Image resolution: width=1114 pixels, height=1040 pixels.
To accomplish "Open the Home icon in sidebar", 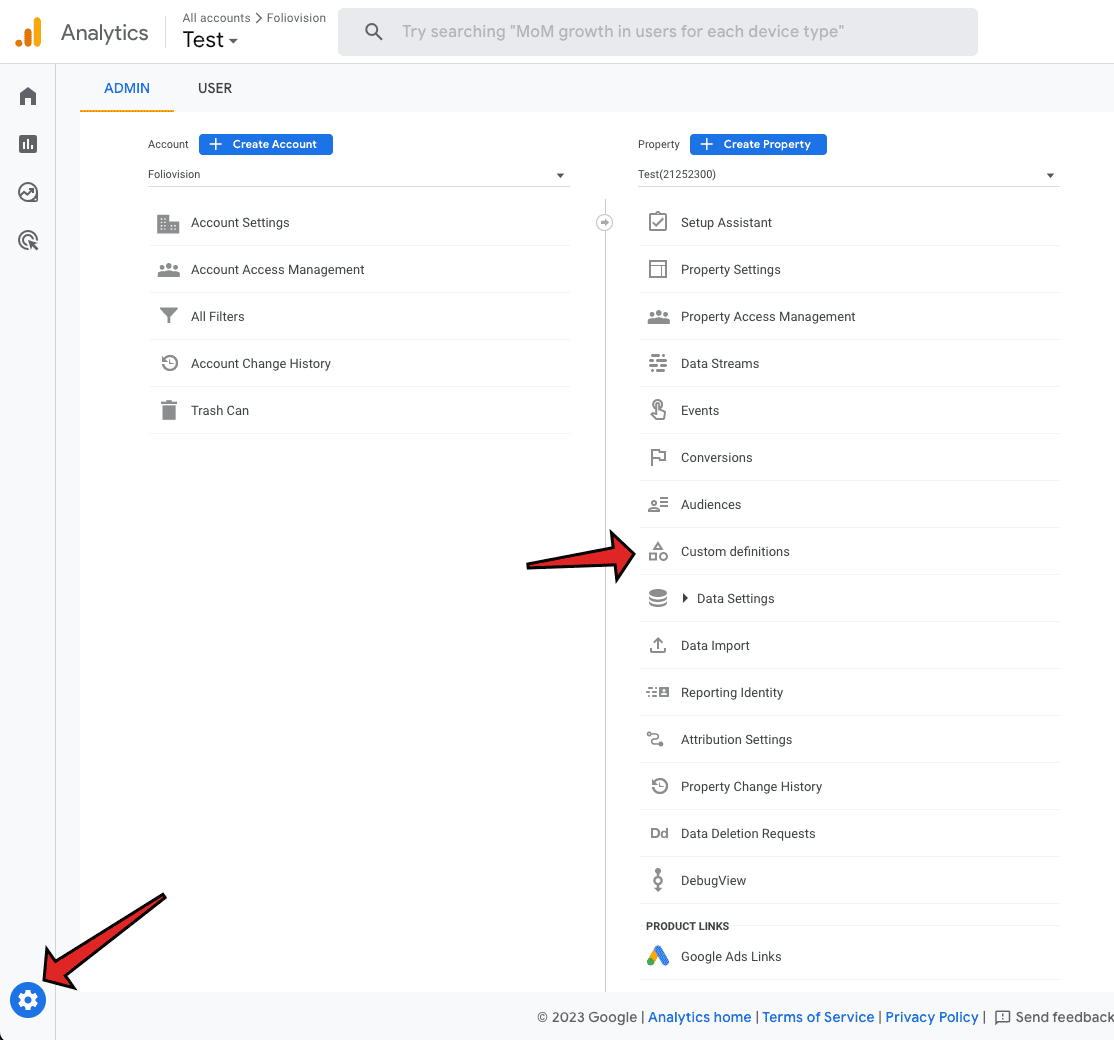I will (x=28, y=96).
